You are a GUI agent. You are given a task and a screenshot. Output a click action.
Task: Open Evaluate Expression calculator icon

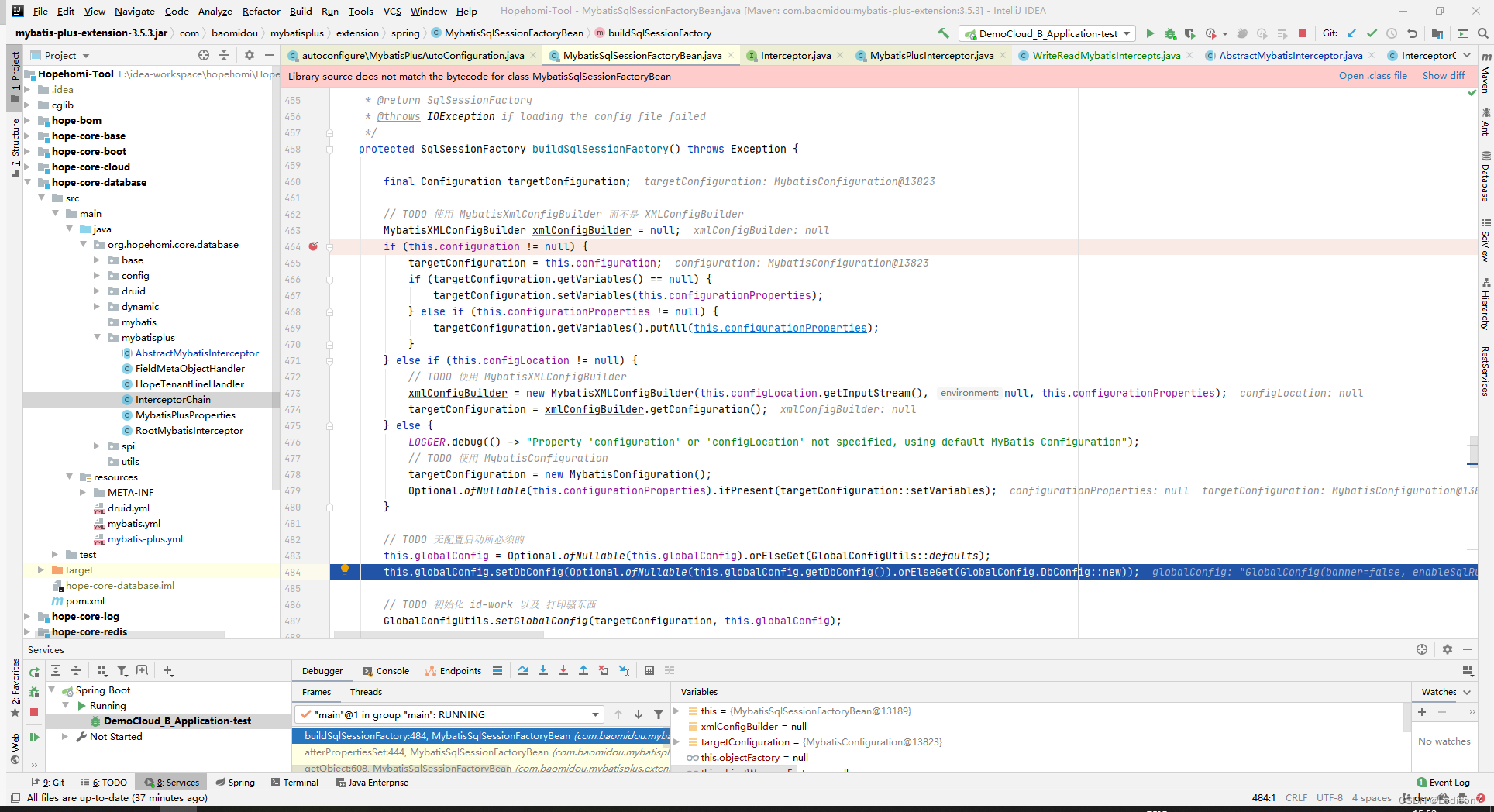pos(649,670)
